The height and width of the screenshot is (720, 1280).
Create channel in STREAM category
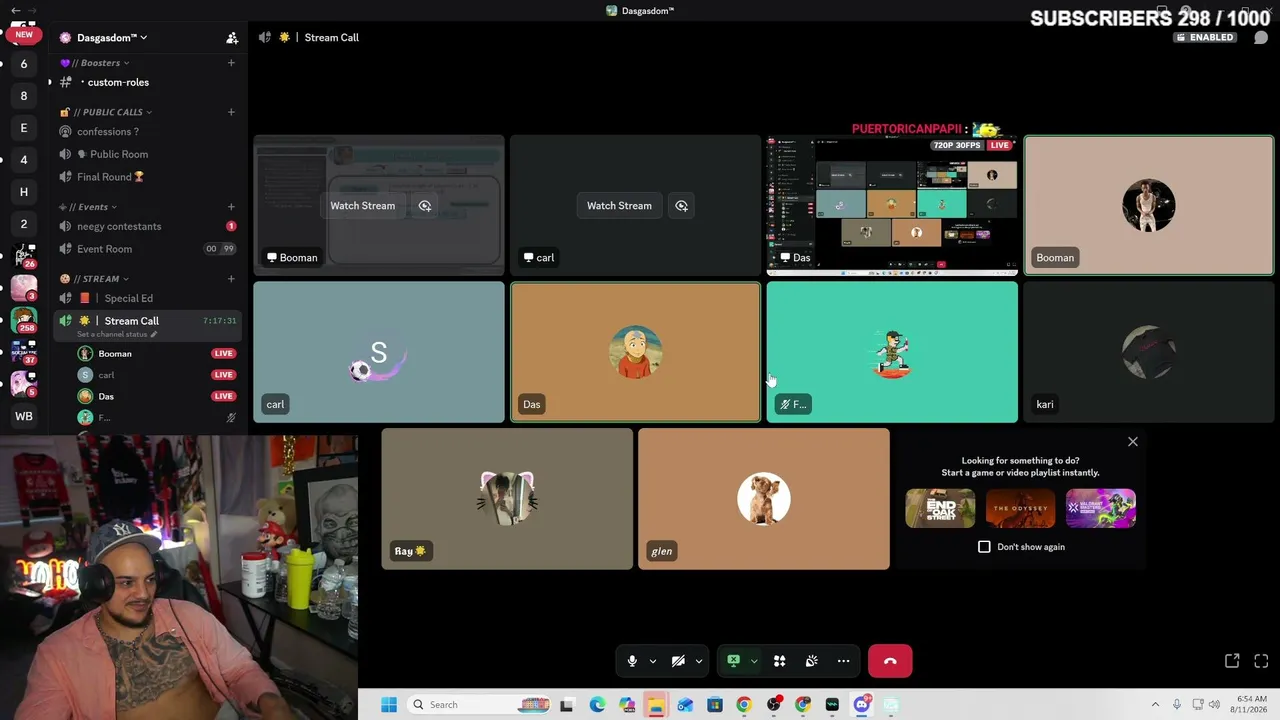(231, 279)
